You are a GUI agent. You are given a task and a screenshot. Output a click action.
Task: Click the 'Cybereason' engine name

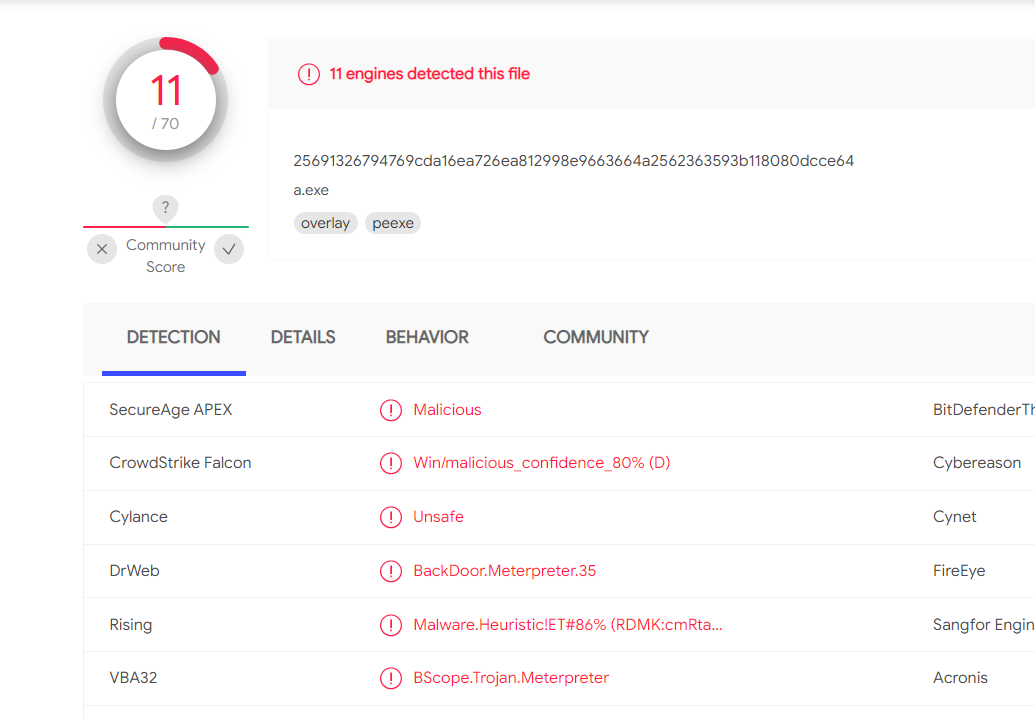click(977, 463)
